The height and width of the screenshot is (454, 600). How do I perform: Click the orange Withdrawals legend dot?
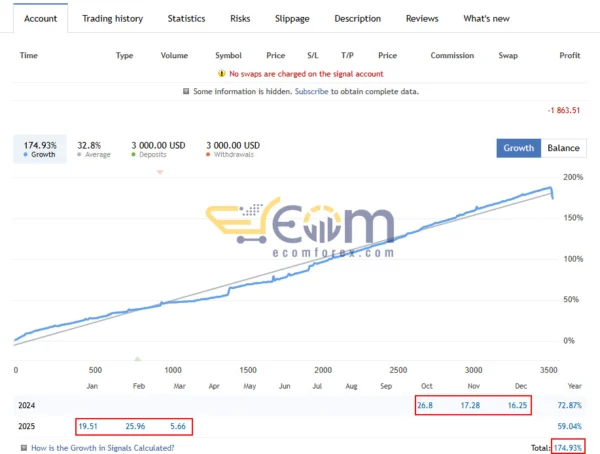point(209,156)
